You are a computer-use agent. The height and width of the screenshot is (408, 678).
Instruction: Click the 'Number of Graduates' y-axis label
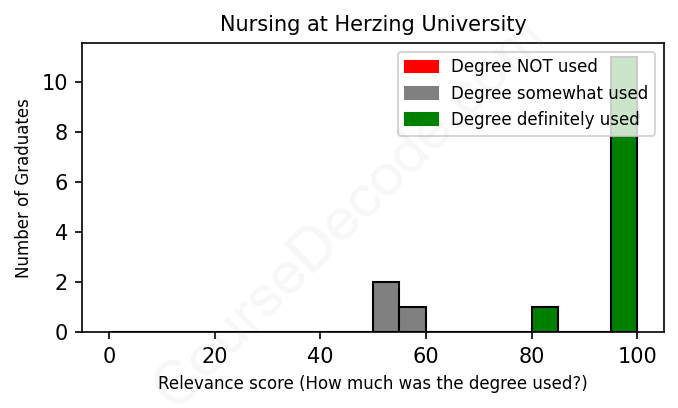pos(22,187)
